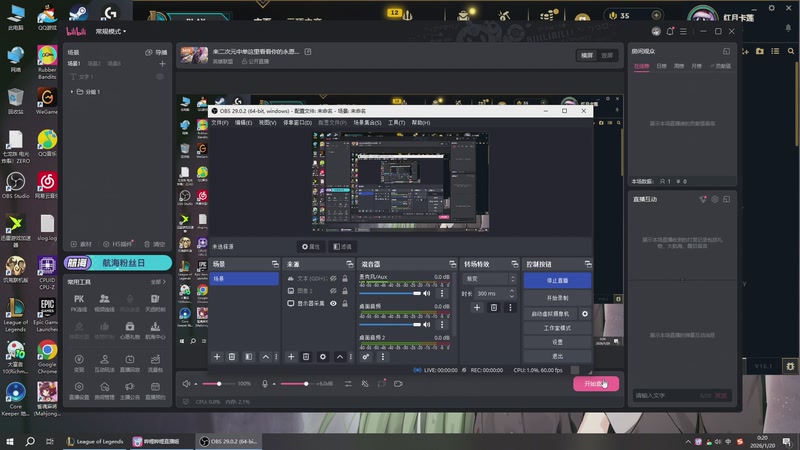Image resolution: width=800 pixels, height=450 pixels.
Task: Open the 主播公告 announcement tool
Action: pos(130,390)
